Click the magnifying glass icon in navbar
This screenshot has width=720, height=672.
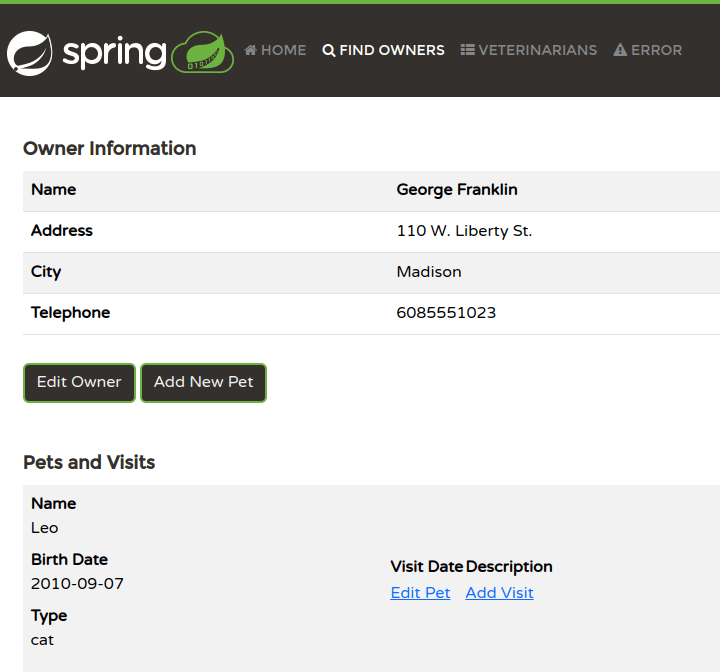click(x=329, y=50)
